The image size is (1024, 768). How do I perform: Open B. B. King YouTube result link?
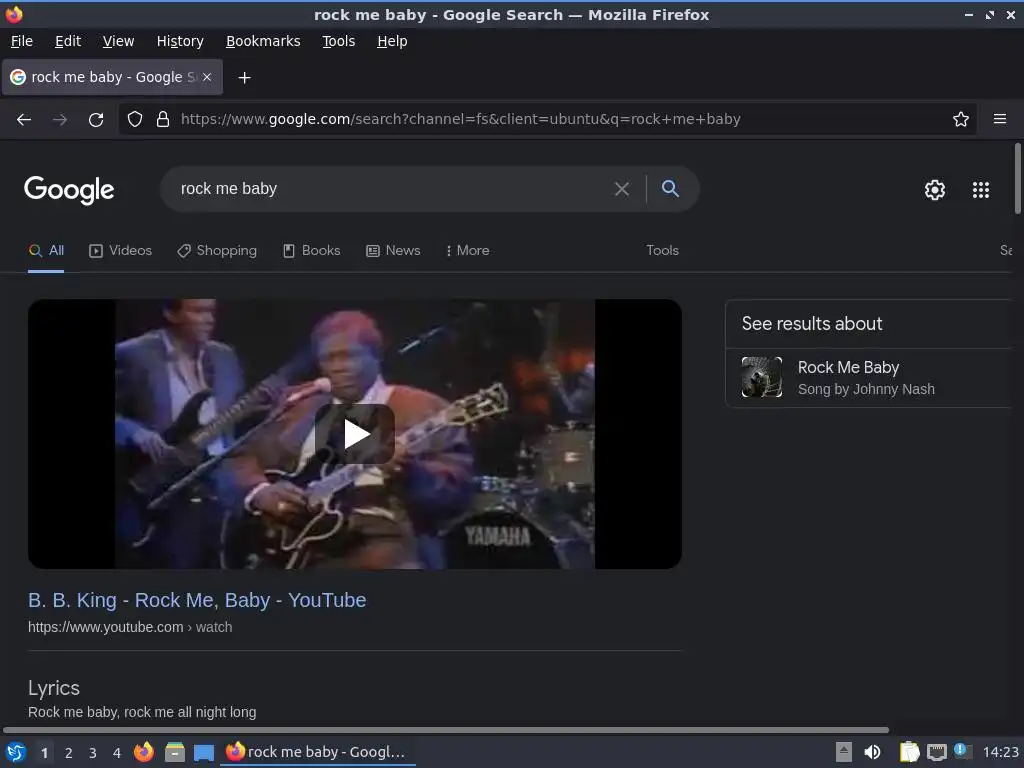(197, 600)
